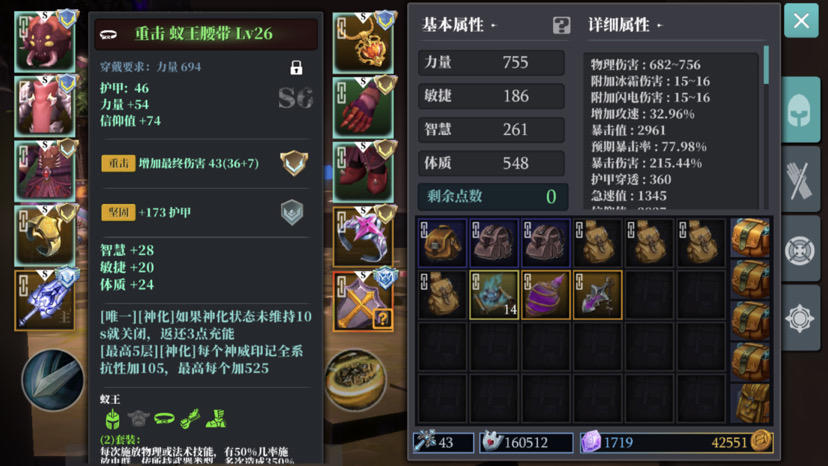Viewport: 828px width, 466px height.
Task: Open the crossed swords skills tab
Action: [x=801, y=180]
